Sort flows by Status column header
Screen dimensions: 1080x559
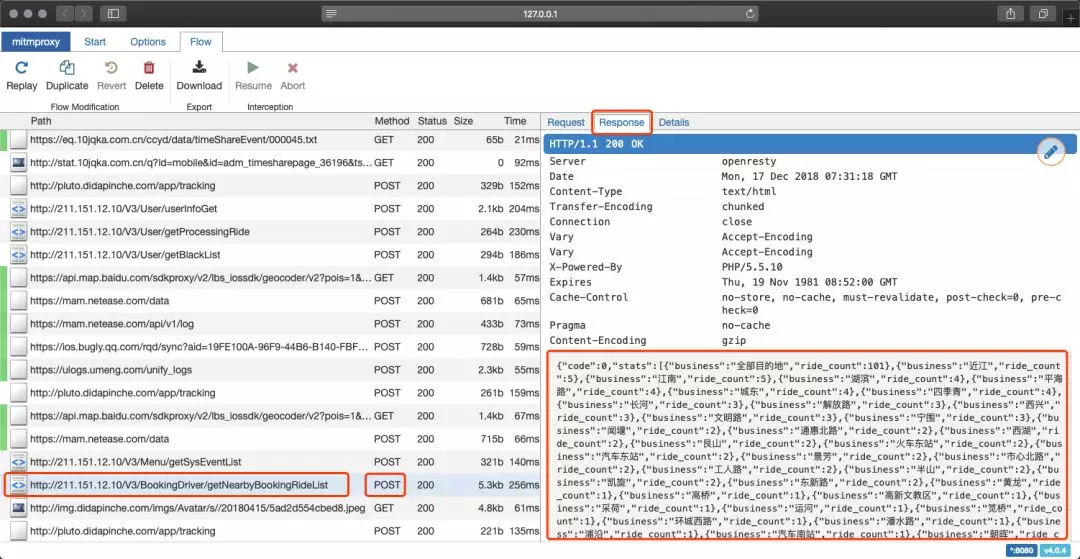[432, 120]
